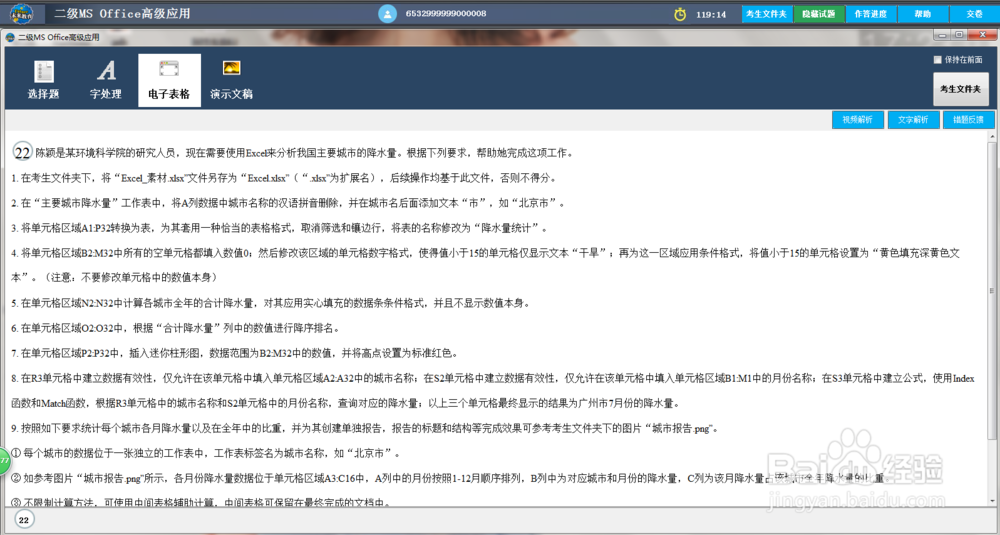Click the small icon in inner window title
Screen dimensions: 1000x535
point(10,38)
